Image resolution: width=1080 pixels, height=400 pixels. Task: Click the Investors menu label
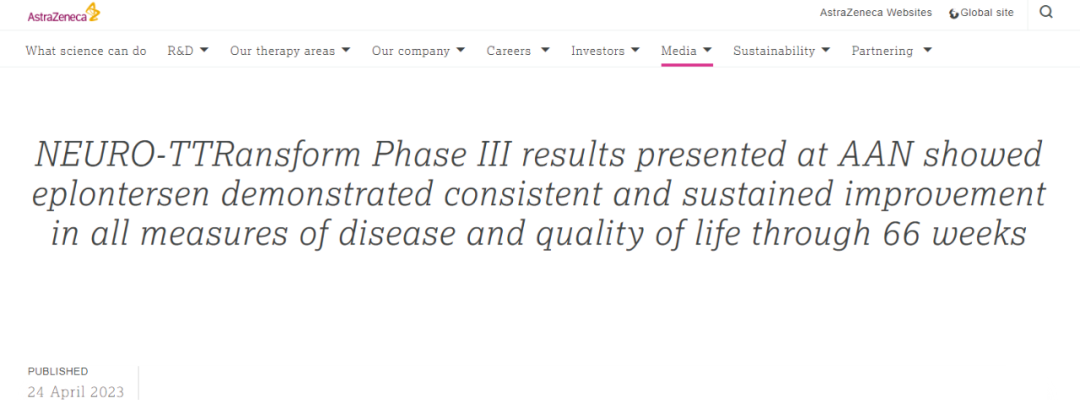point(597,51)
